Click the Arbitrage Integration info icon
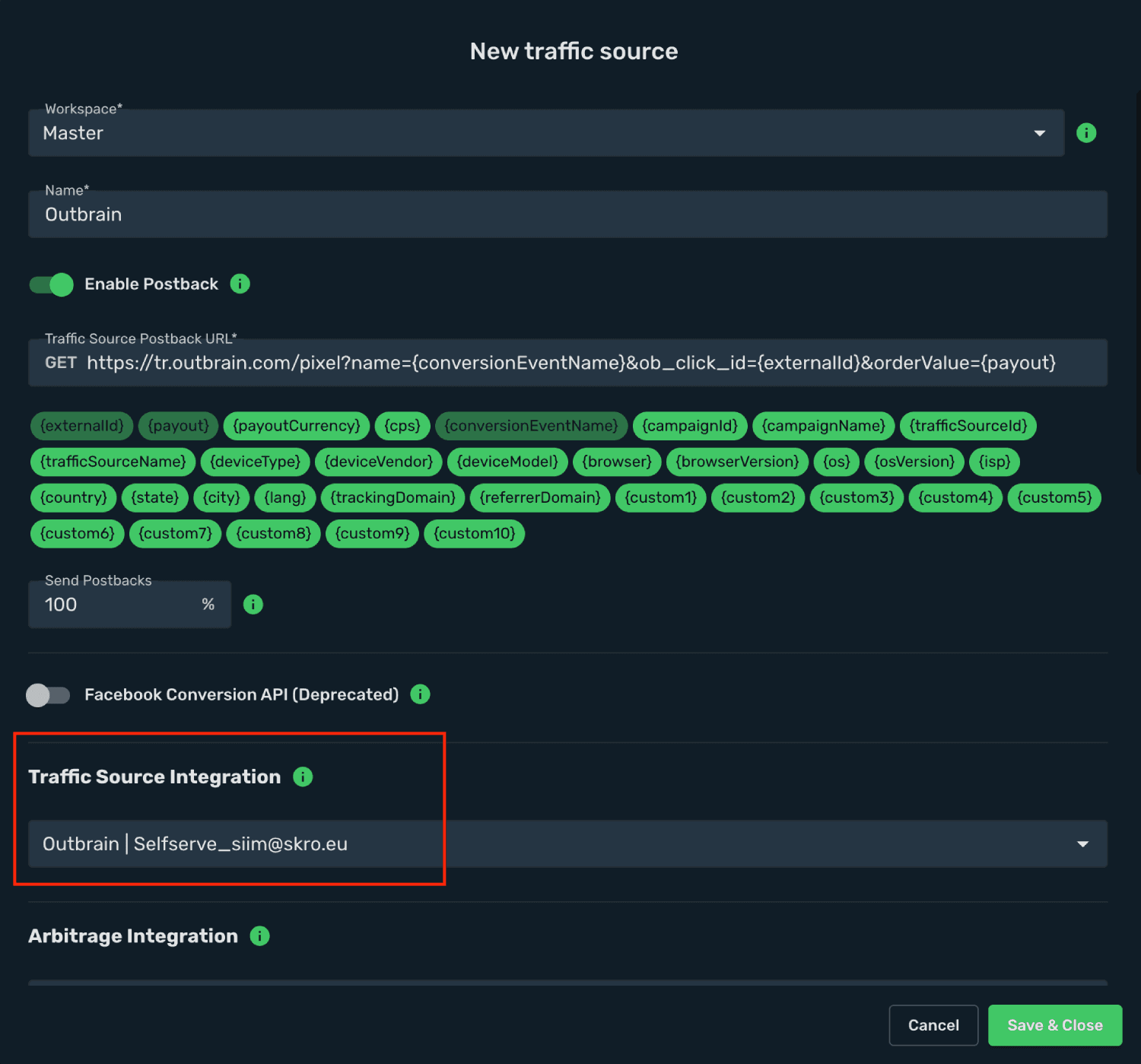Screen dimensions: 1141x1064 (x=260, y=936)
